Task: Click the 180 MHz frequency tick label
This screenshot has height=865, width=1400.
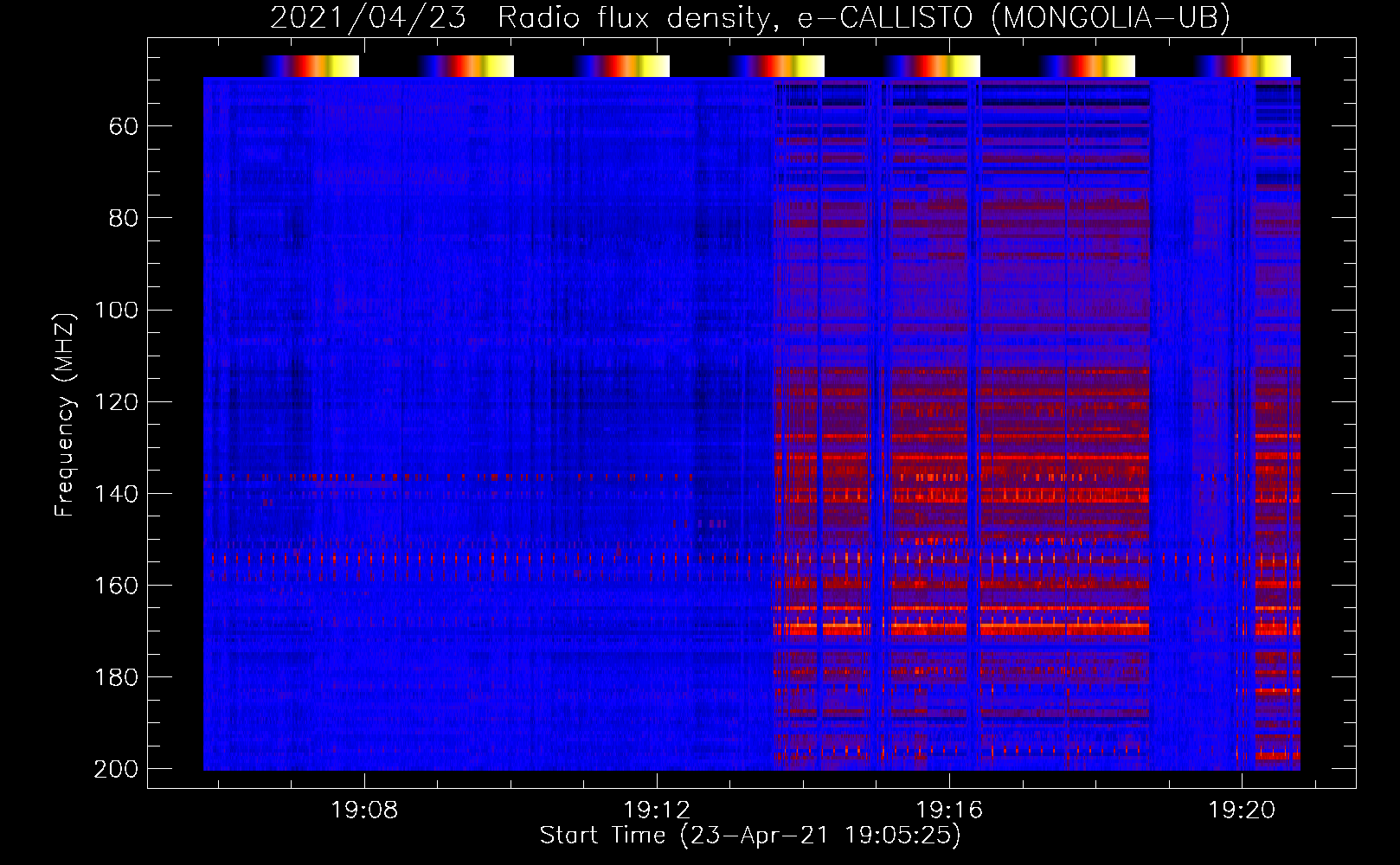Action: pyautogui.click(x=116, y=677)
